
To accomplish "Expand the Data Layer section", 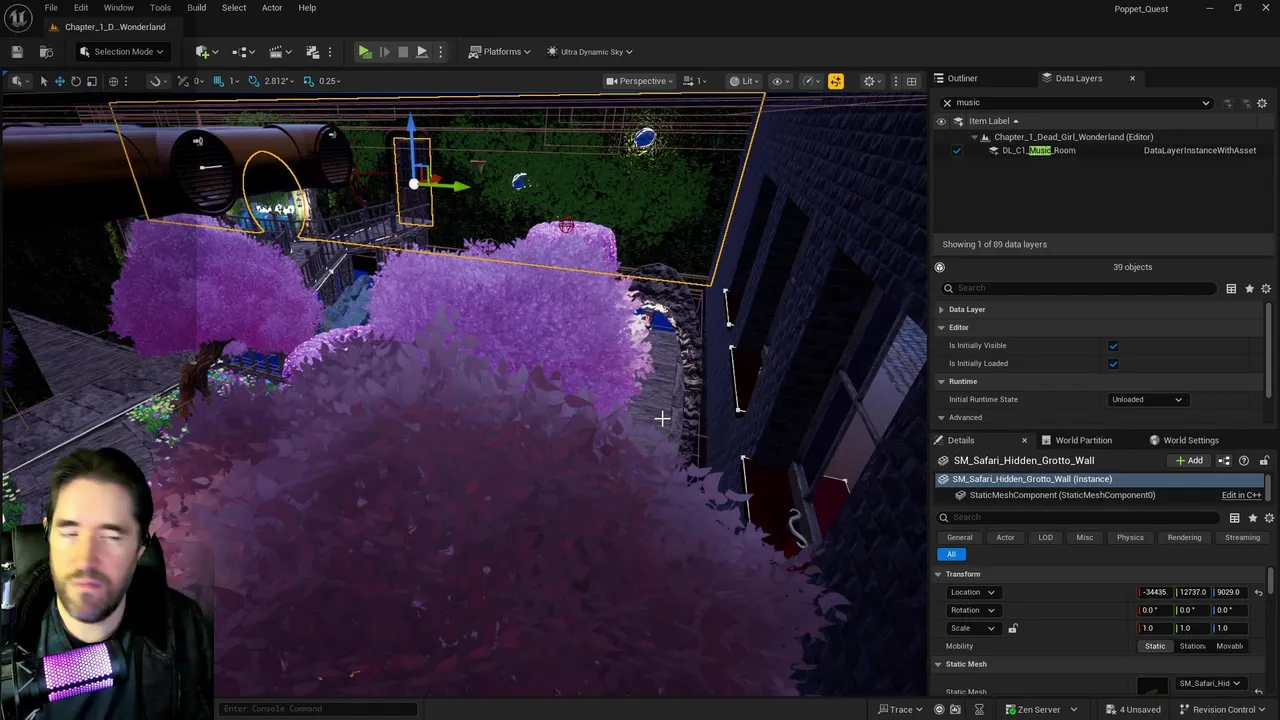I will pyautogui.click(x=941, y=310).
